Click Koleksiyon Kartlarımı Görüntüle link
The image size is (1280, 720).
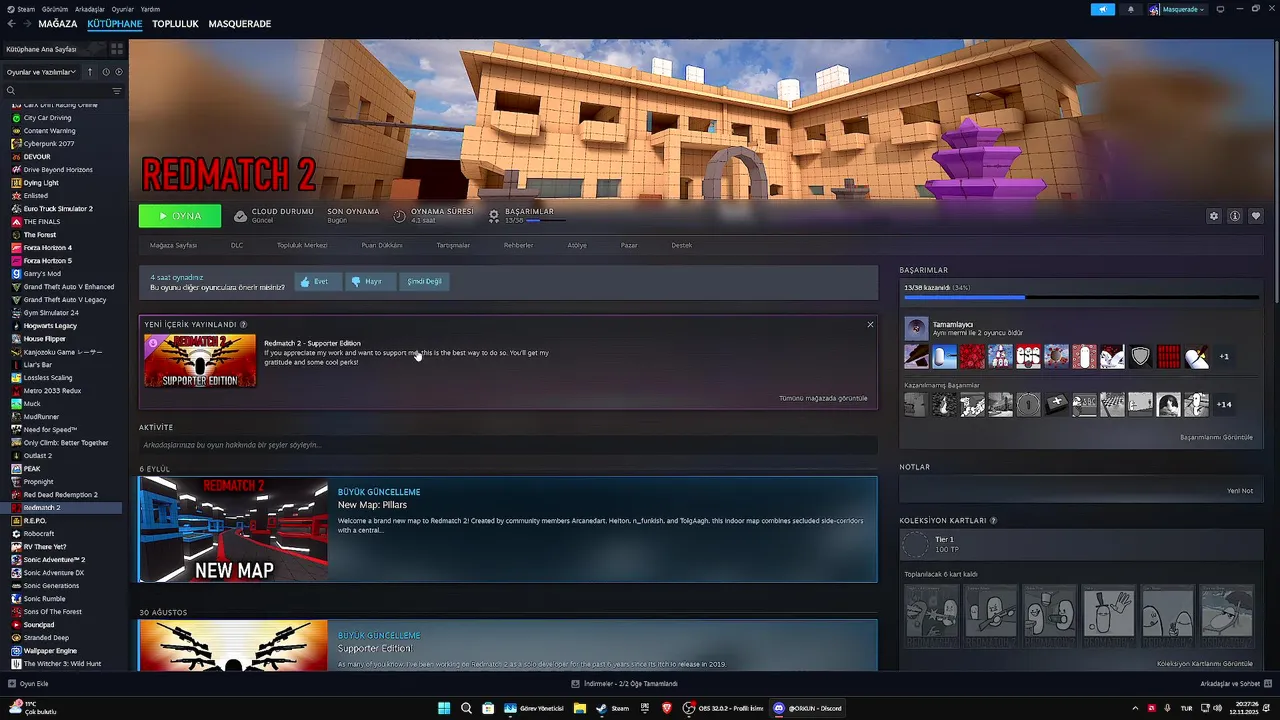point(1205,664)
